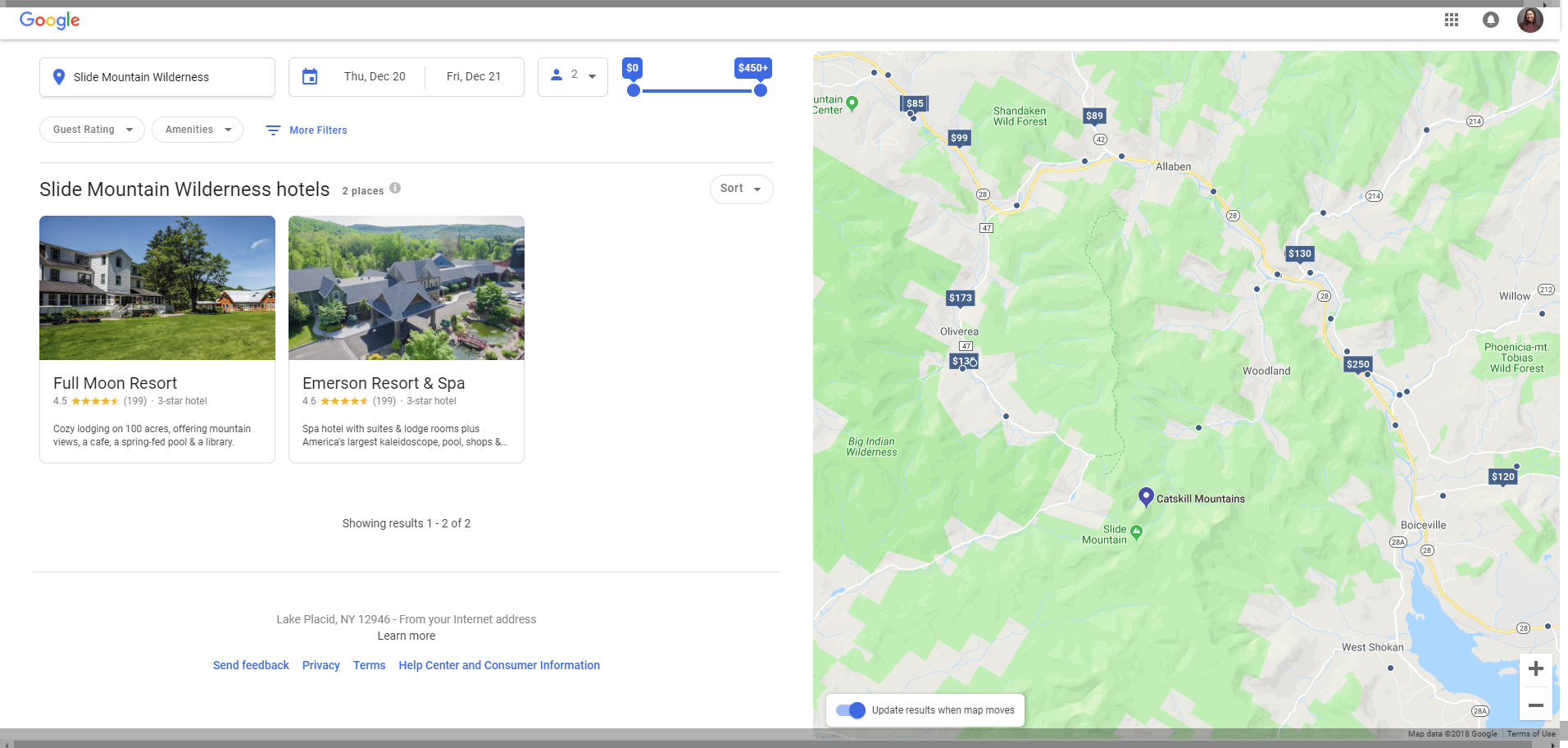1568x748 pixels.
Task: Open the Terms link
Action: 369,665
